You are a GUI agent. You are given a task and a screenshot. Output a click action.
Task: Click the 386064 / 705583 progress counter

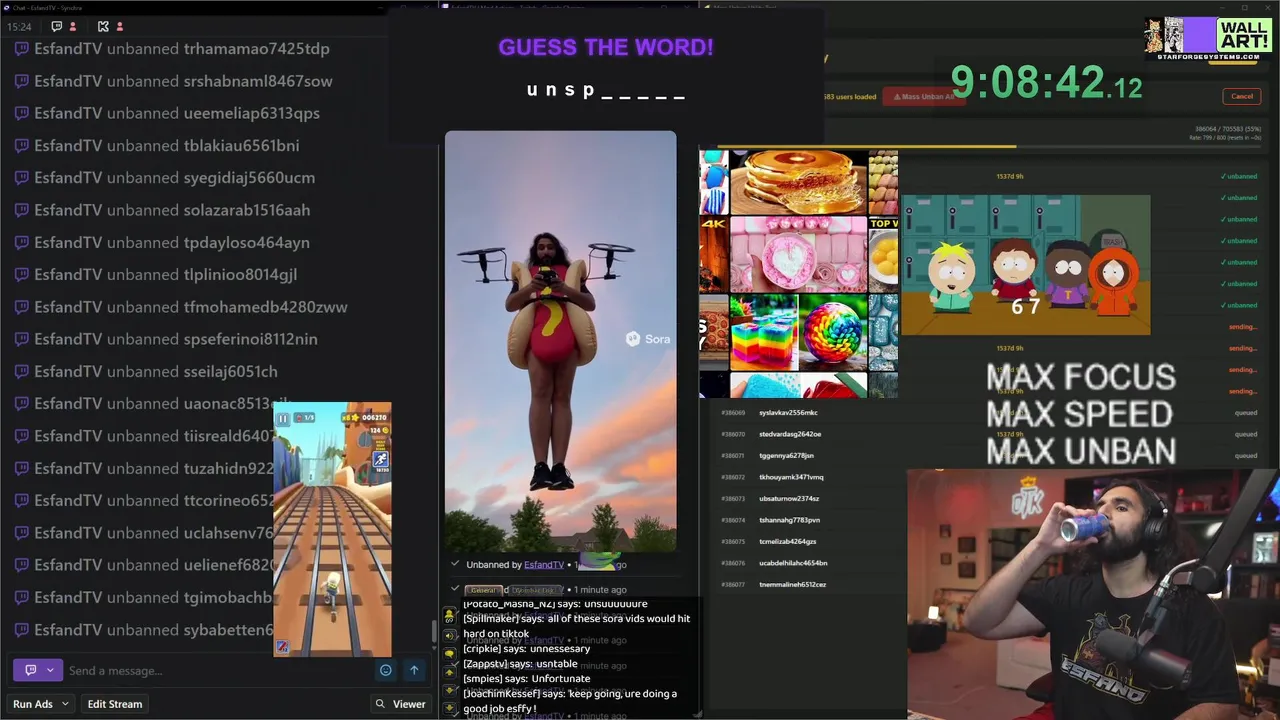(x=1229, y=129)
